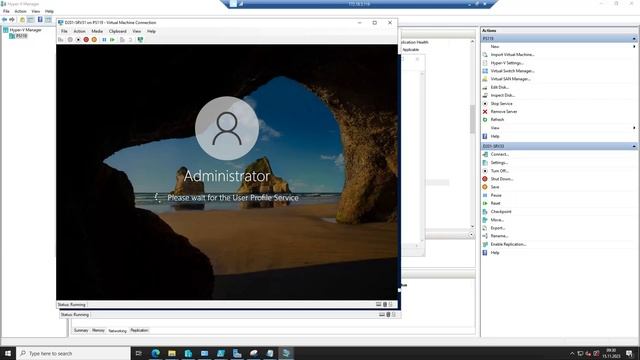Open Hyper-V Settings action
Viewport: 640px width, 360px height.
(507, 63)
